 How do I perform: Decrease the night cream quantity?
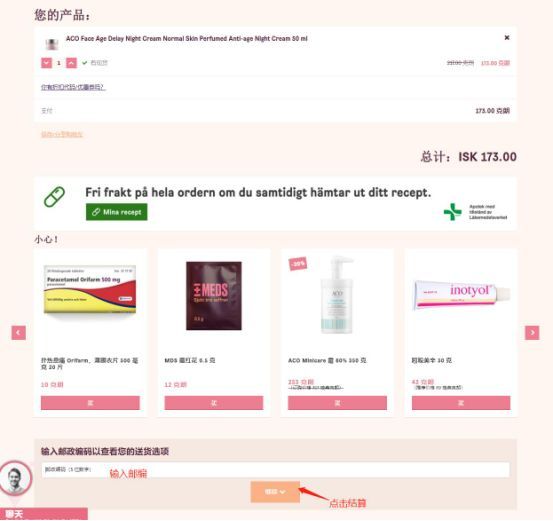point(46,63)
